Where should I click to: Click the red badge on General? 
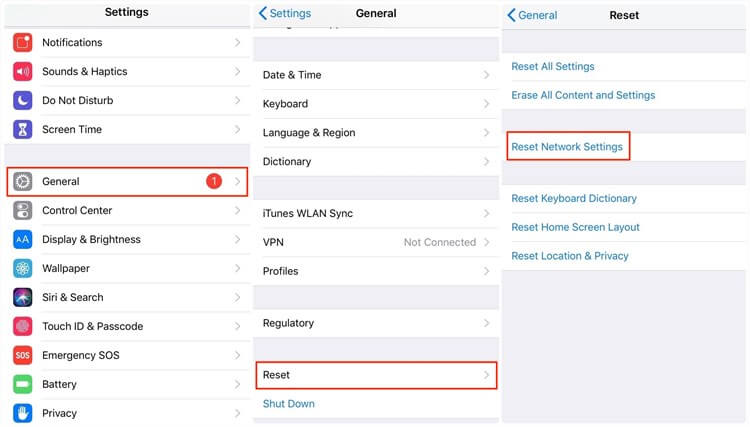(214, 181)
